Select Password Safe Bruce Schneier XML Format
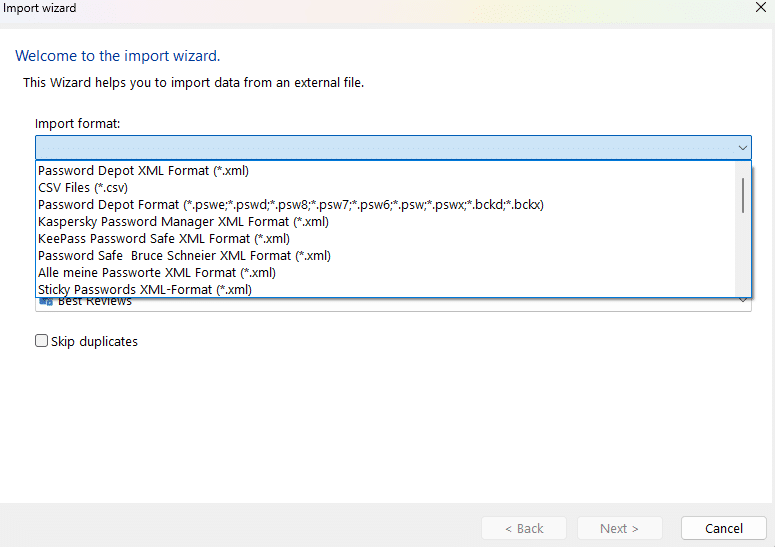This screenshot has height=547, width=775. (386, 255)
